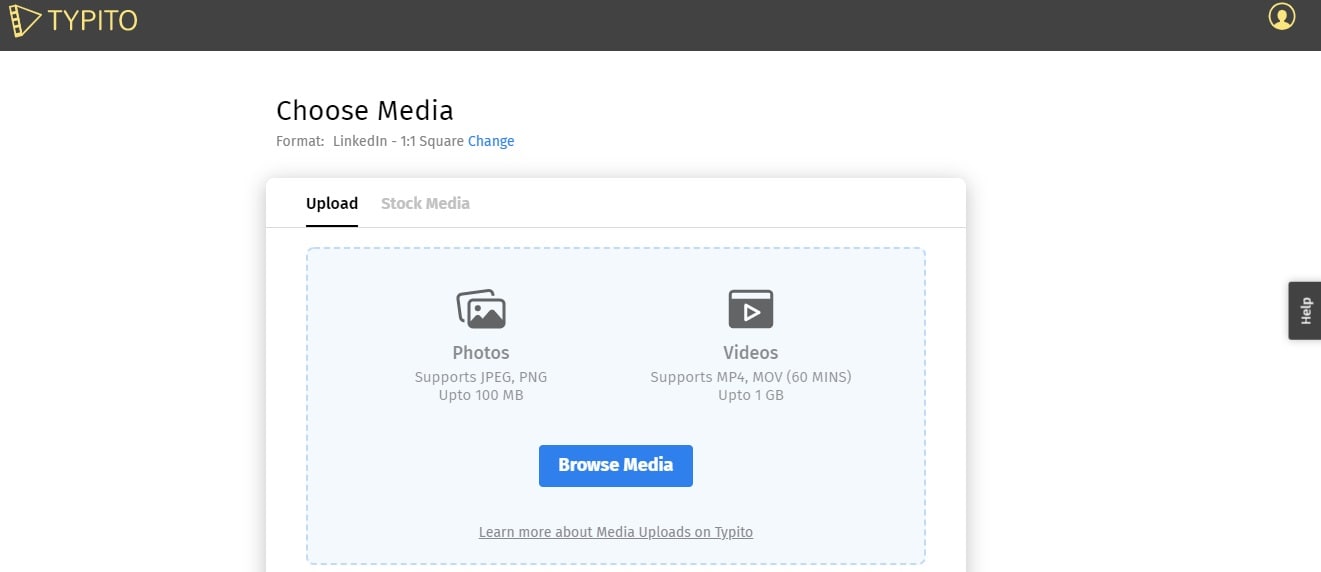
Task: Click the Videos label text
Action: point(751,353)
